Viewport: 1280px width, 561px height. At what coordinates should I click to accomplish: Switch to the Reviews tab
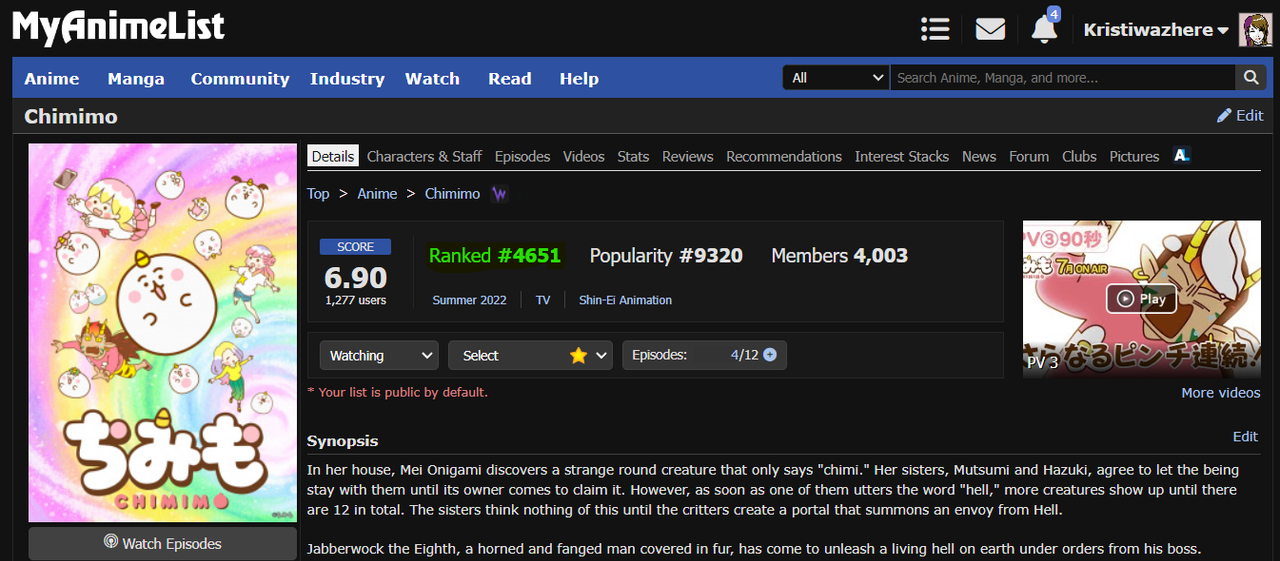[x=688, y=156]
